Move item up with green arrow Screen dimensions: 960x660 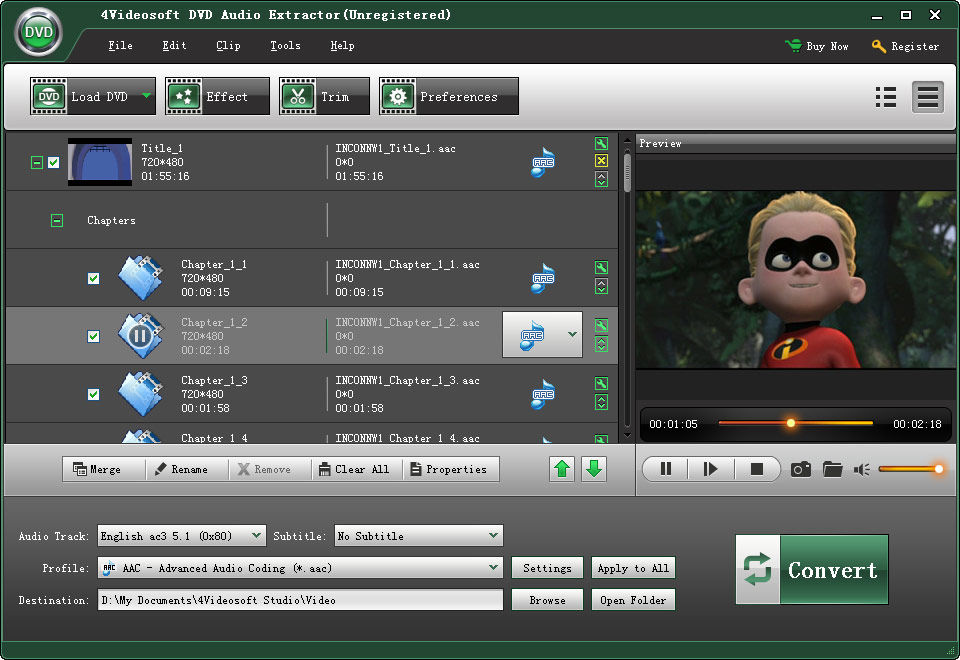[563, 469]
